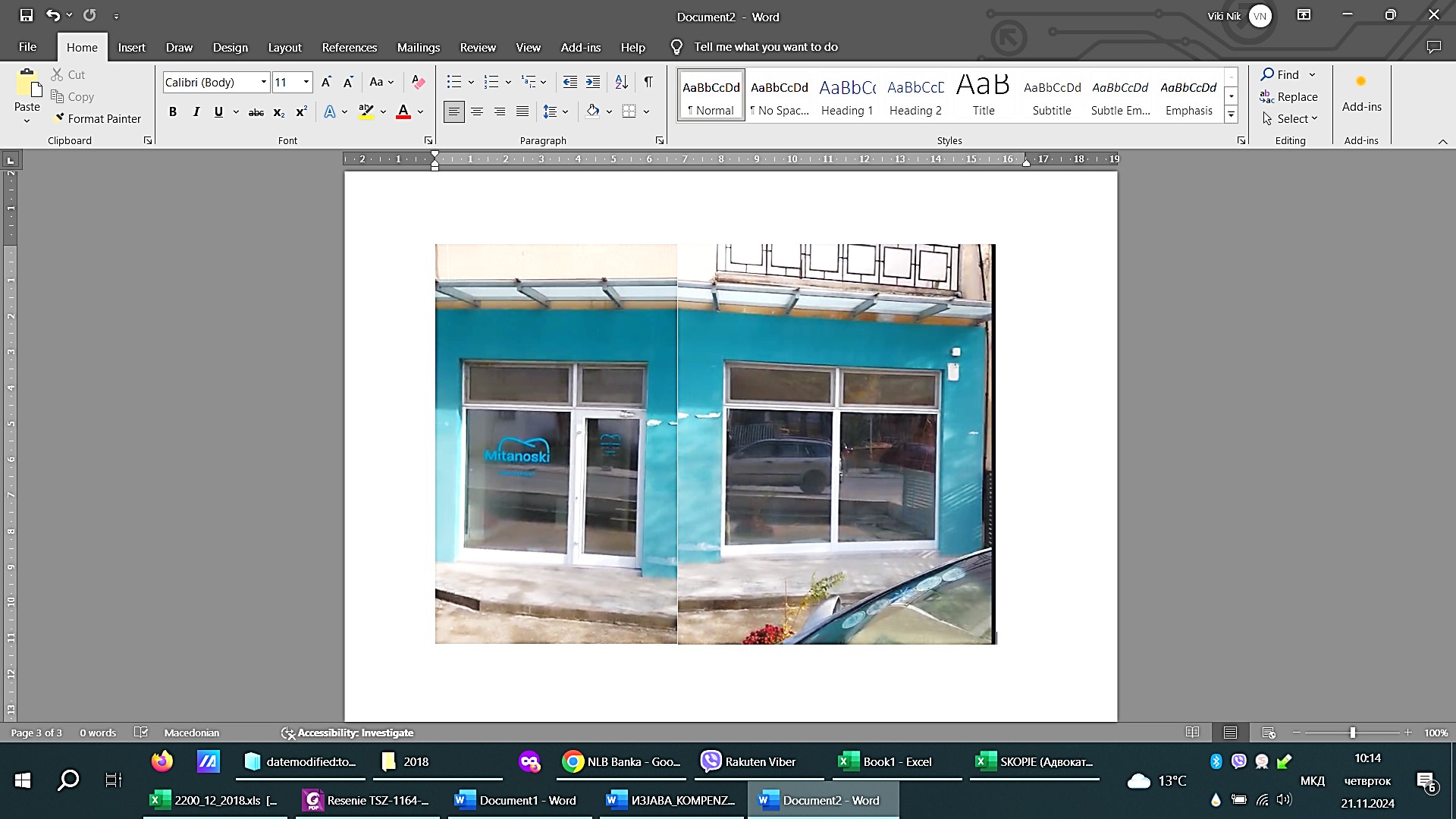Click Format Painter brush
The width and height of the screenshot is (1456, 819).
97,118
